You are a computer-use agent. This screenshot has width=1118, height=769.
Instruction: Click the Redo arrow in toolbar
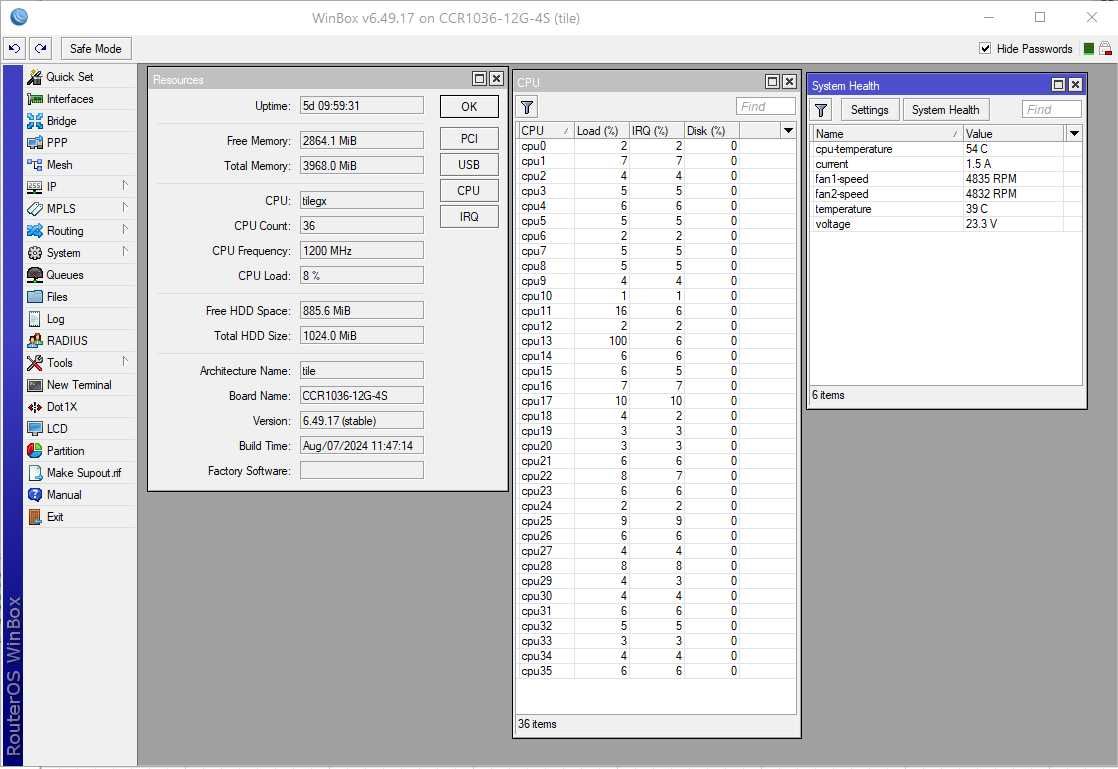click(x=41, y=48)
